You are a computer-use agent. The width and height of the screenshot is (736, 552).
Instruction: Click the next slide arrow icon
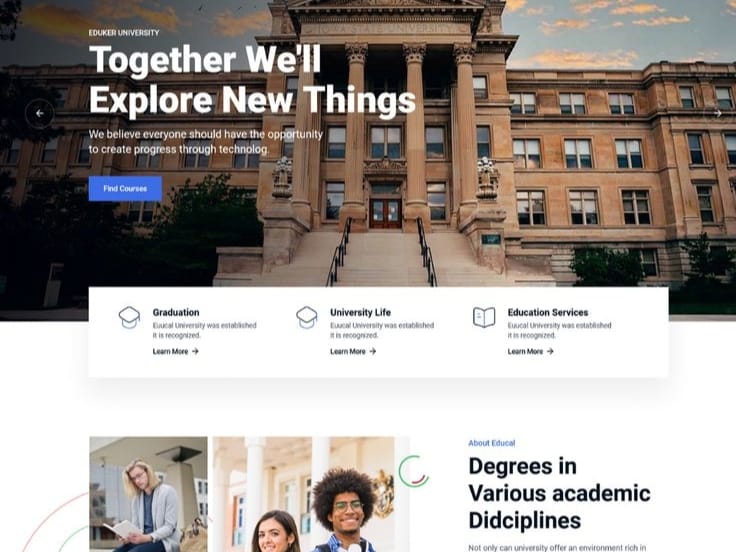click(717, 113)
